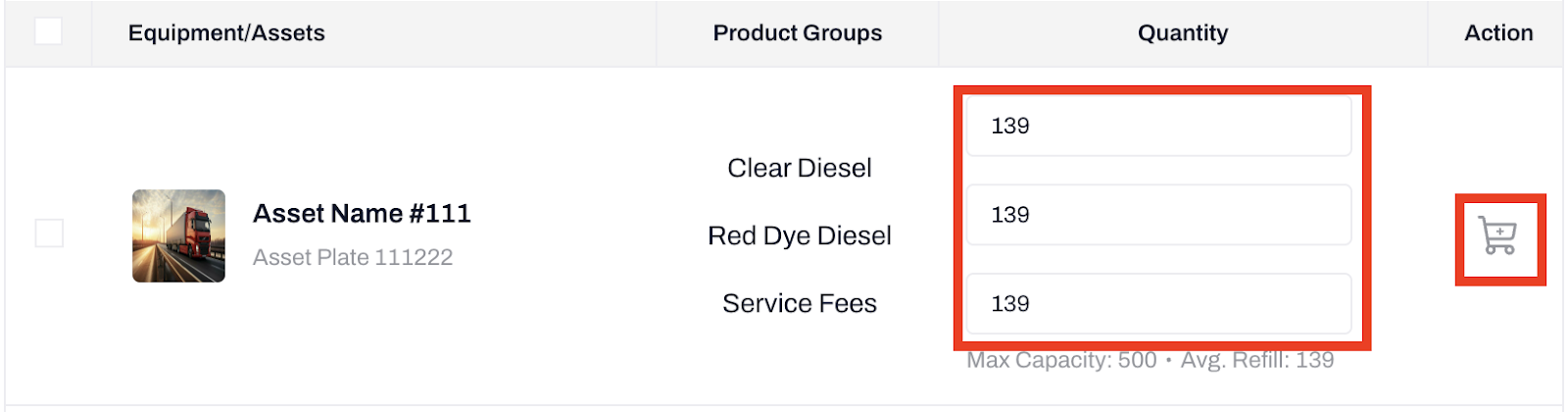This screenshot has width=1568, height=412.
Task: Focus the middle quantity input field
Action: 1158,215
